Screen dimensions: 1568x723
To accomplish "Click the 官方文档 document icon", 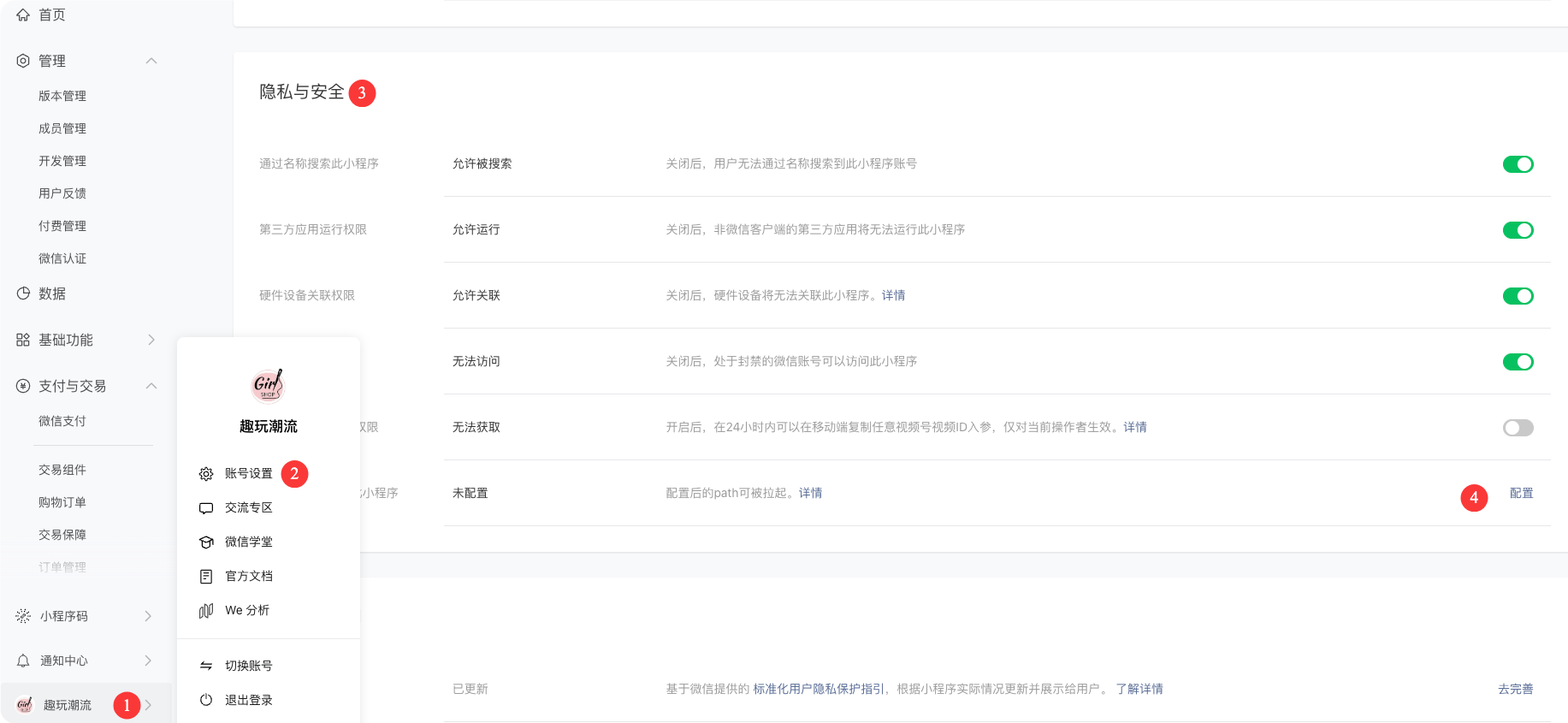I will click(x=206, y=577).
